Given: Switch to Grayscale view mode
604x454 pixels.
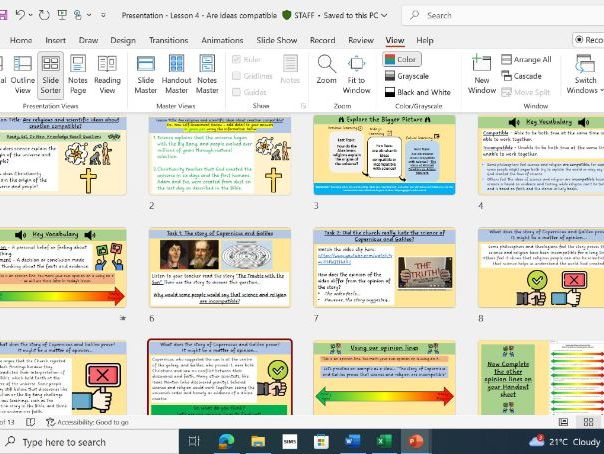Looking at the screenshot, I should (x=407, y=76).
